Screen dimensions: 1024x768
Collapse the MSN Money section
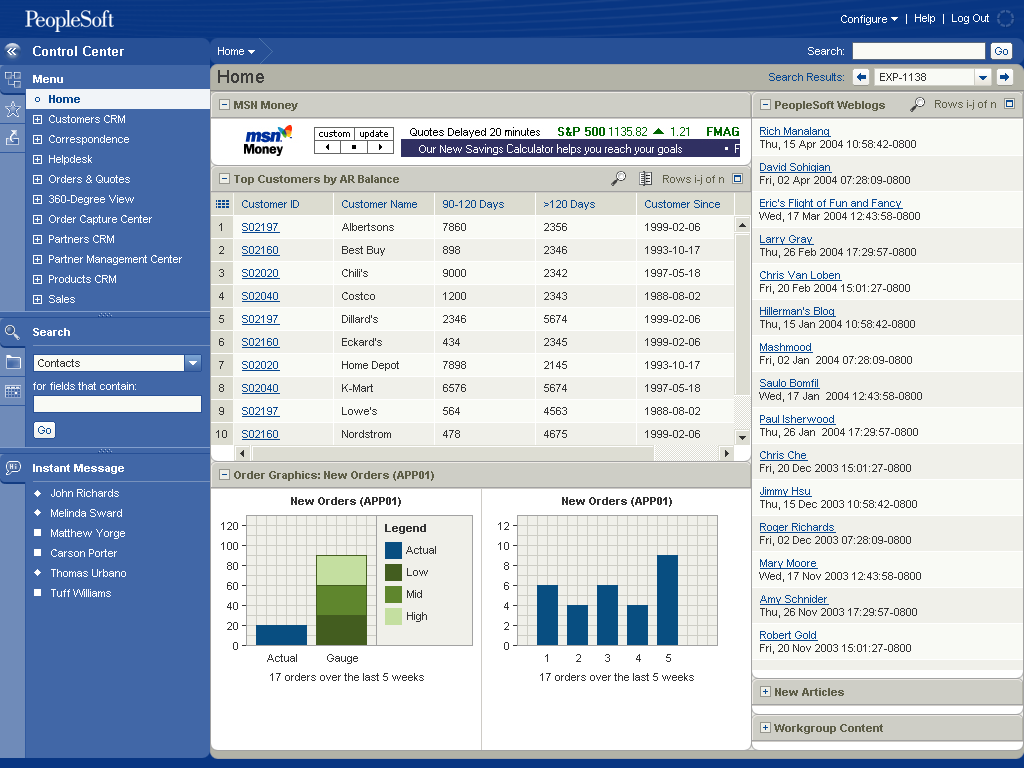pos(223,105)
